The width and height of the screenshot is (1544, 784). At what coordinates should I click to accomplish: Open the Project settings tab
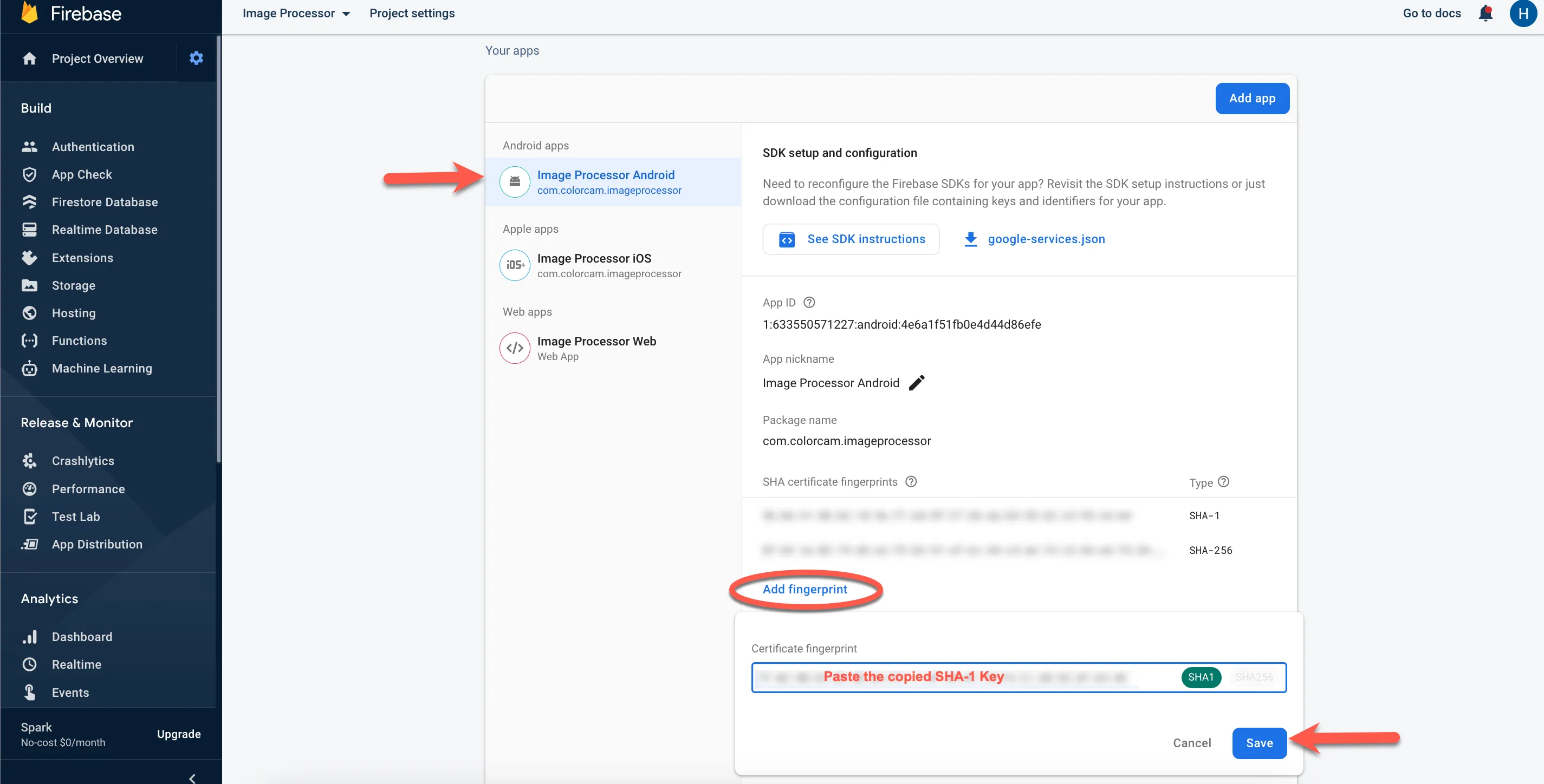click(x=412, y=13)
